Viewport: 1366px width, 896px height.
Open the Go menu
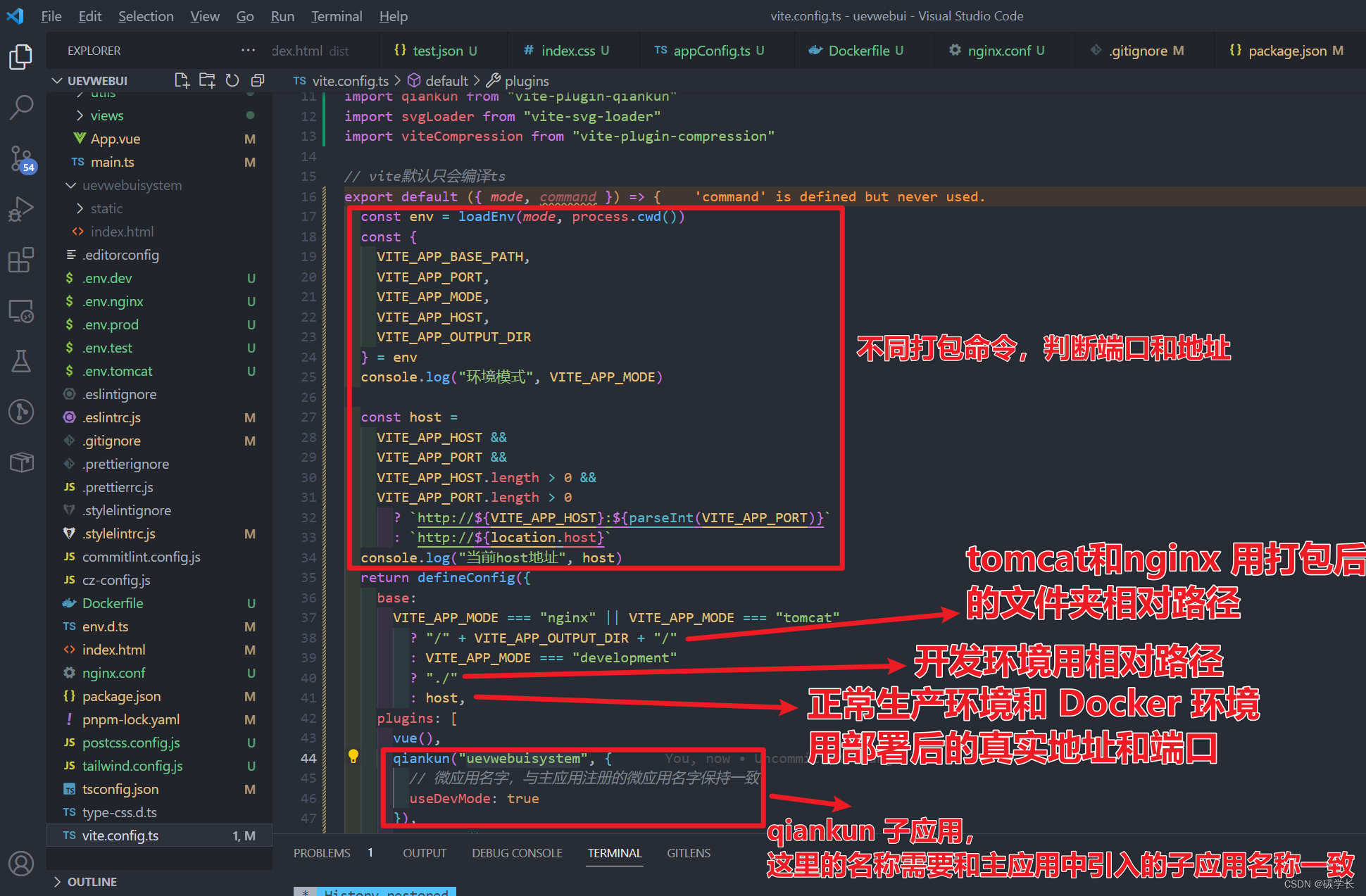[245, 15]
